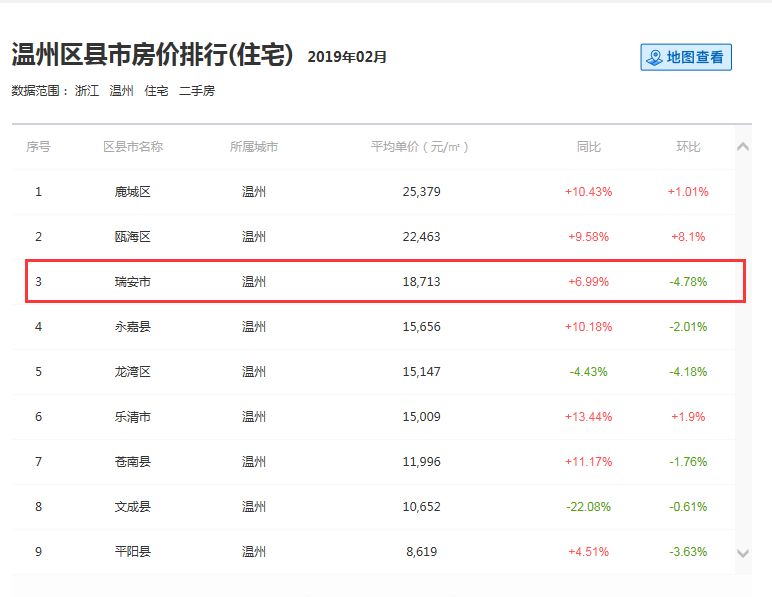Click the year-on-year value -22.08%
This screenshot has height=597, width=772.
pyautogui.click(x=588, y=506)
